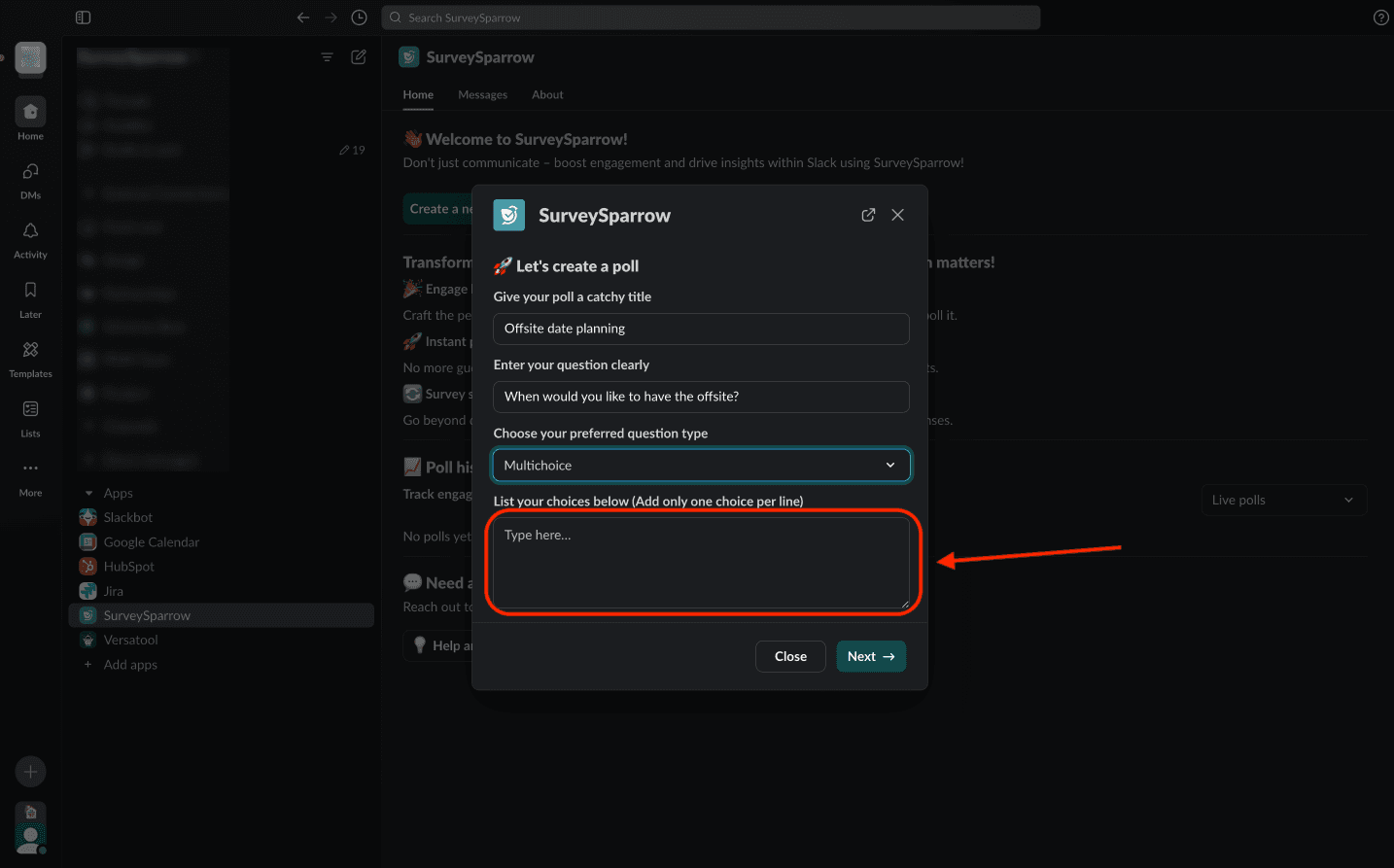Click the Next button in the poll dialog

[871, 656]
